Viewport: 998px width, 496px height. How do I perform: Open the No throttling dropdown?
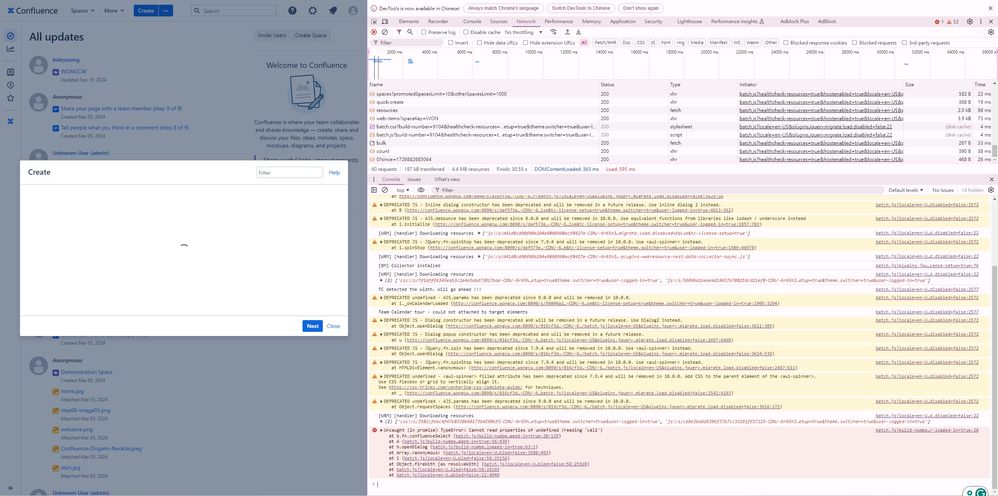(x=523, y=32)
